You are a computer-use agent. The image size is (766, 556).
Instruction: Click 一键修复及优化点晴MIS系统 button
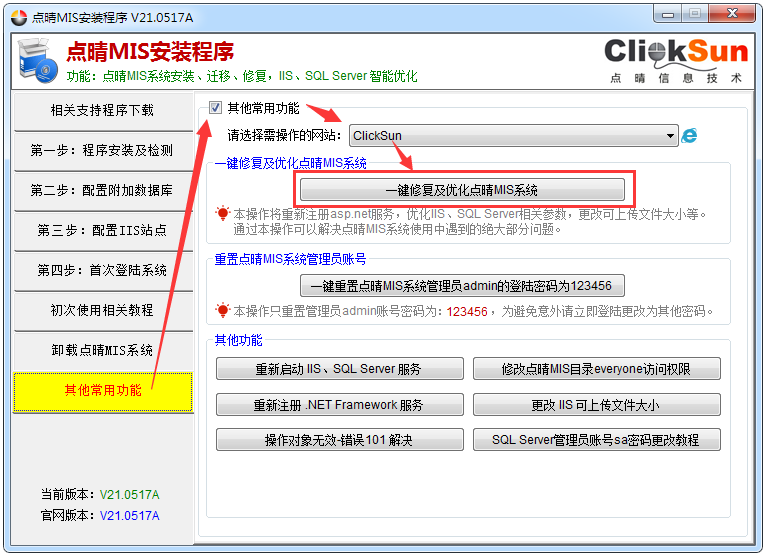tap(462, 190)
